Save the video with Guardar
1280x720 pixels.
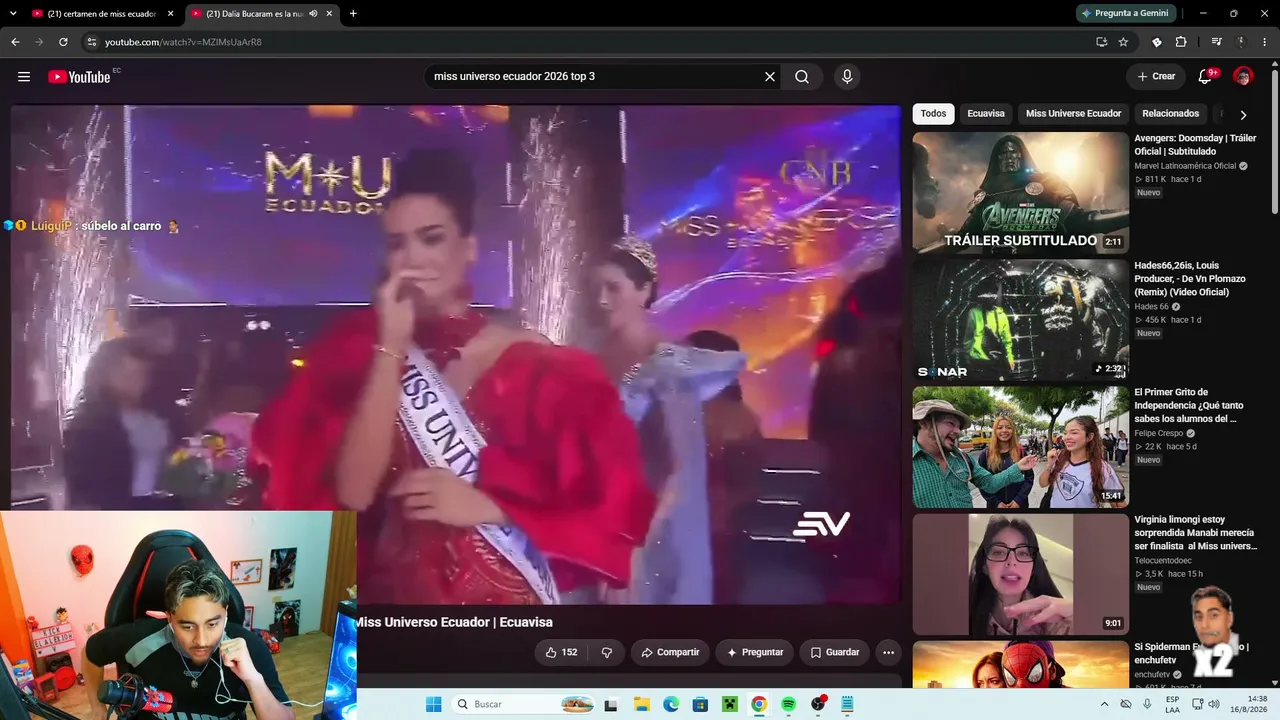pyautogui.click(x=835, y=652)
